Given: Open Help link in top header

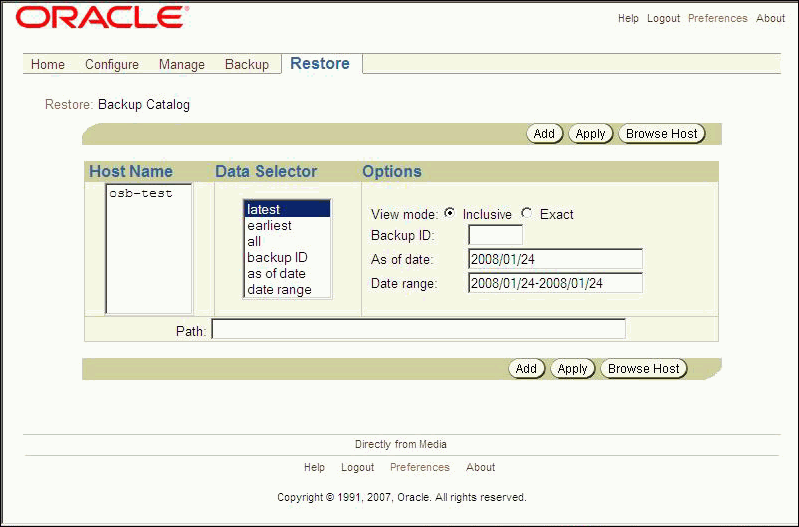Looking at the screenshot, I should coord(628,18).
